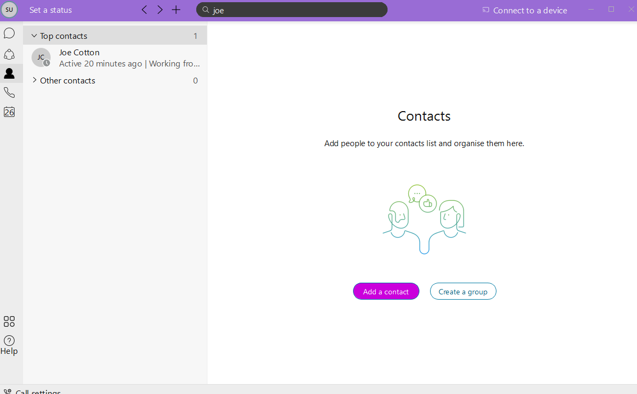Click the Other contacts count 0
Image resolution: width=637 pixels, height=394 pixels.
click(195, 80)
